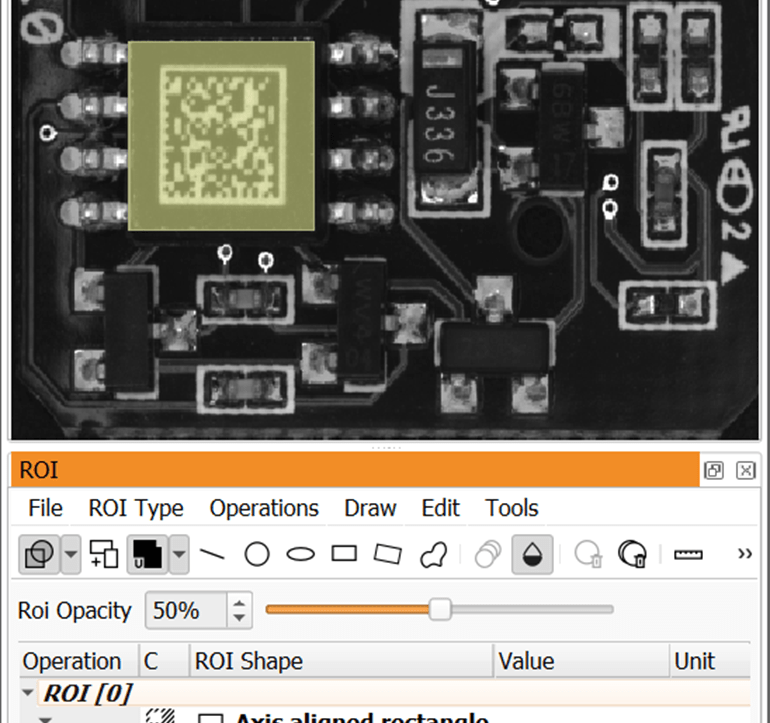This screenshot has height=723, width=770.
Task: Open the File menu
Action: 45,508
